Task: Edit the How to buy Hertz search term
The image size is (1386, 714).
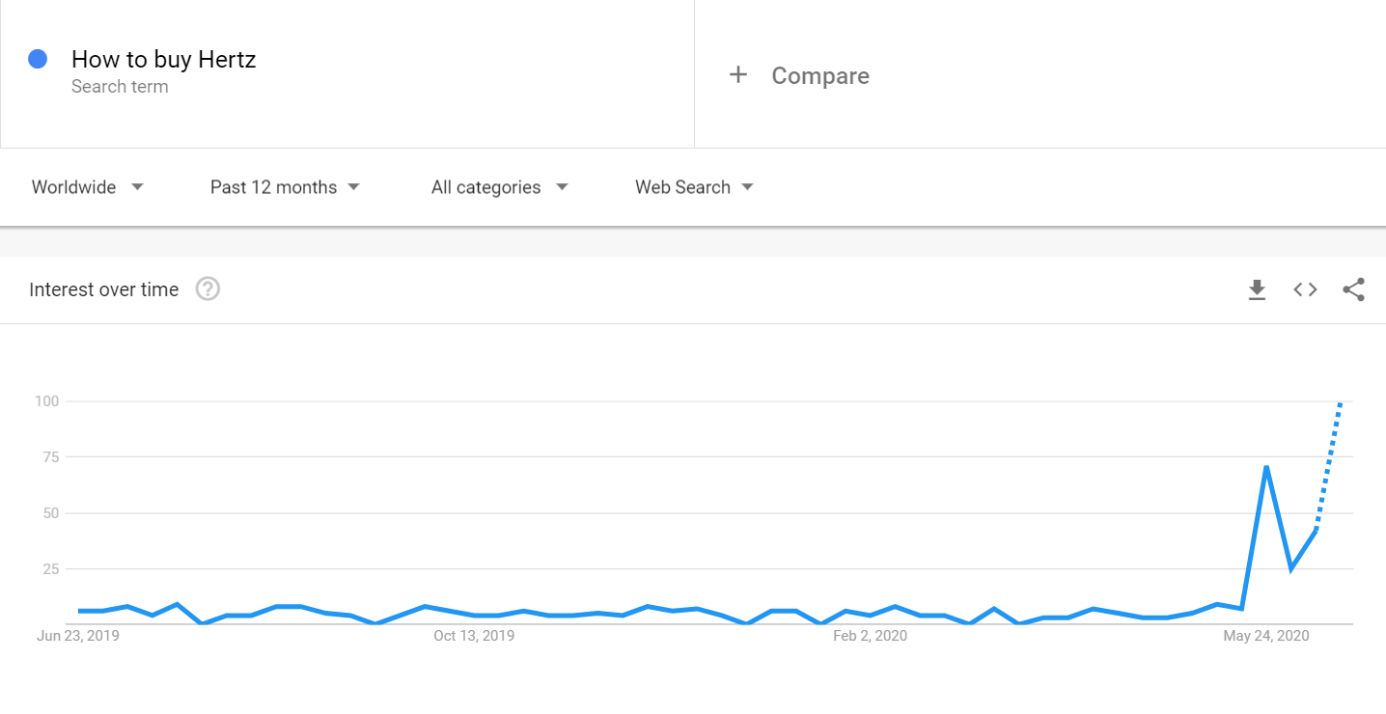Action: click(x=164, y=60)
